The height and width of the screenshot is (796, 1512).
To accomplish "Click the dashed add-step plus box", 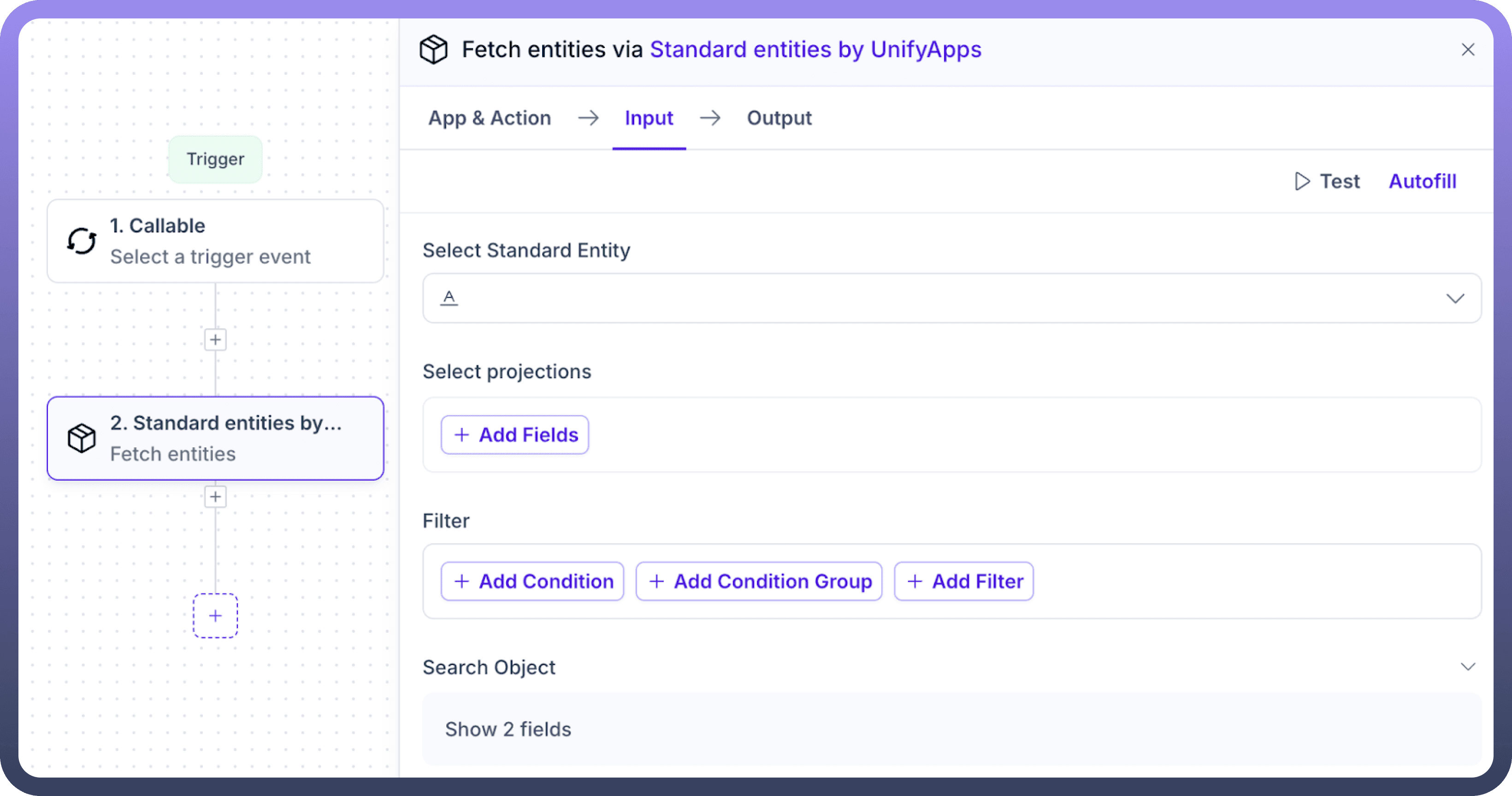I will pyautogui.click(x=215, y=615).
